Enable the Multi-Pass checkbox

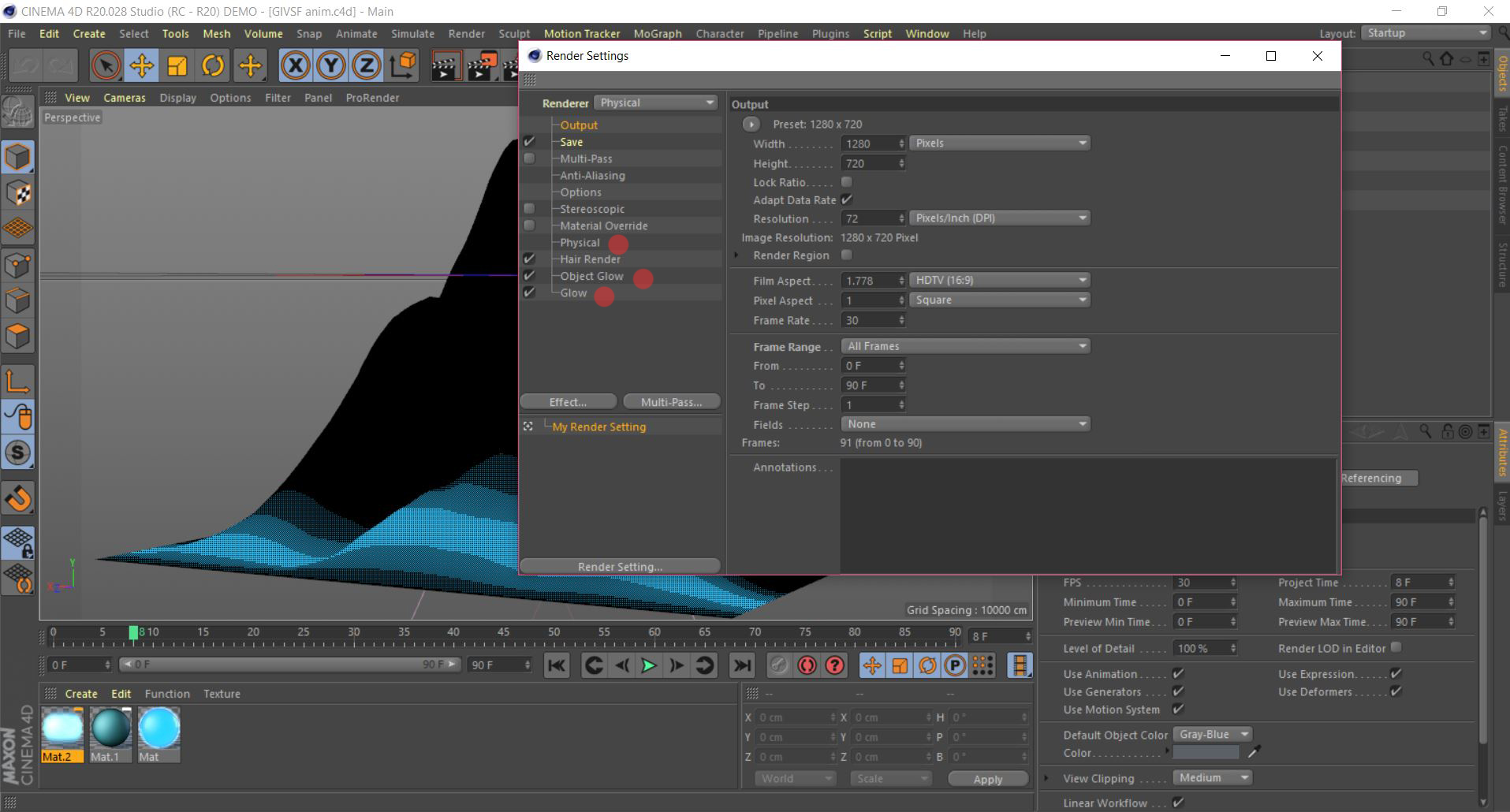[x=529, y=158]
